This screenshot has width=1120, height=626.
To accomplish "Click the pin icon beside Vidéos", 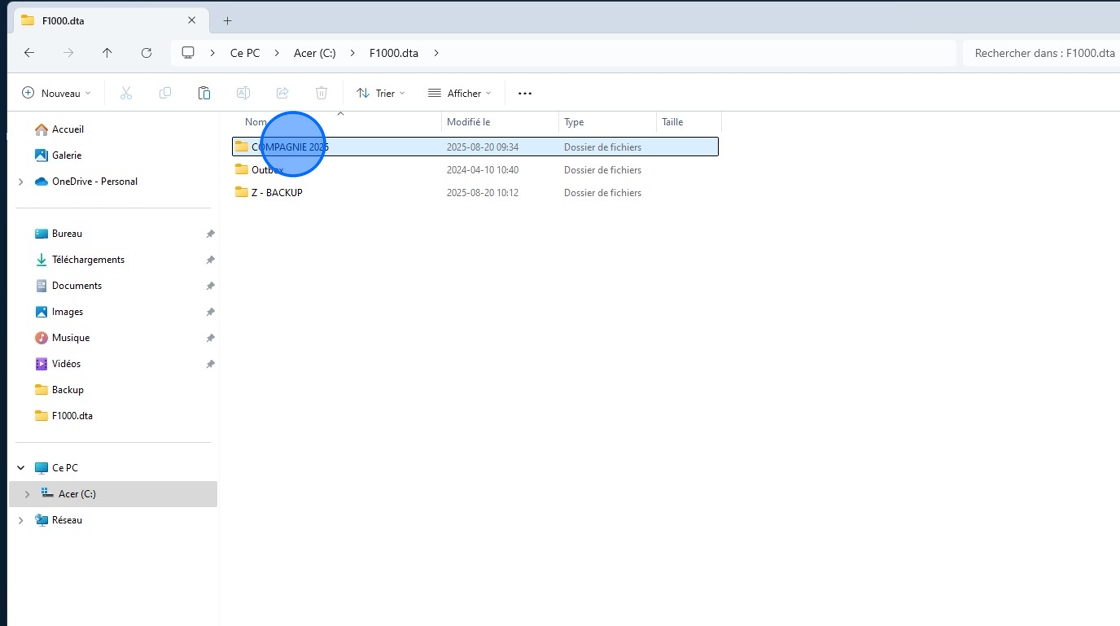I will tap(210, 364).
